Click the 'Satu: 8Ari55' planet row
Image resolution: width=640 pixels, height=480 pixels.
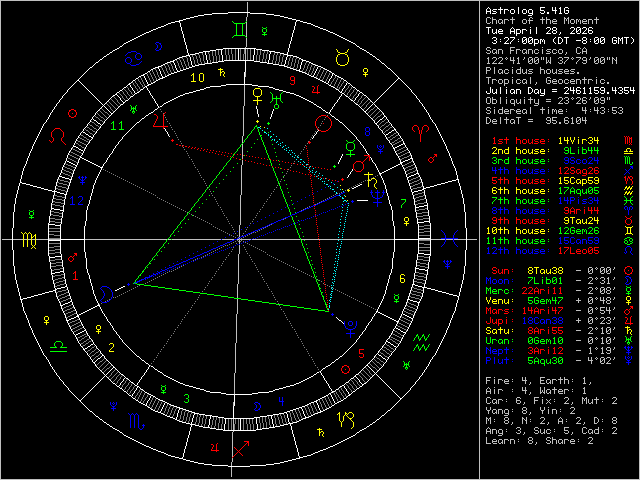[560, 331]
